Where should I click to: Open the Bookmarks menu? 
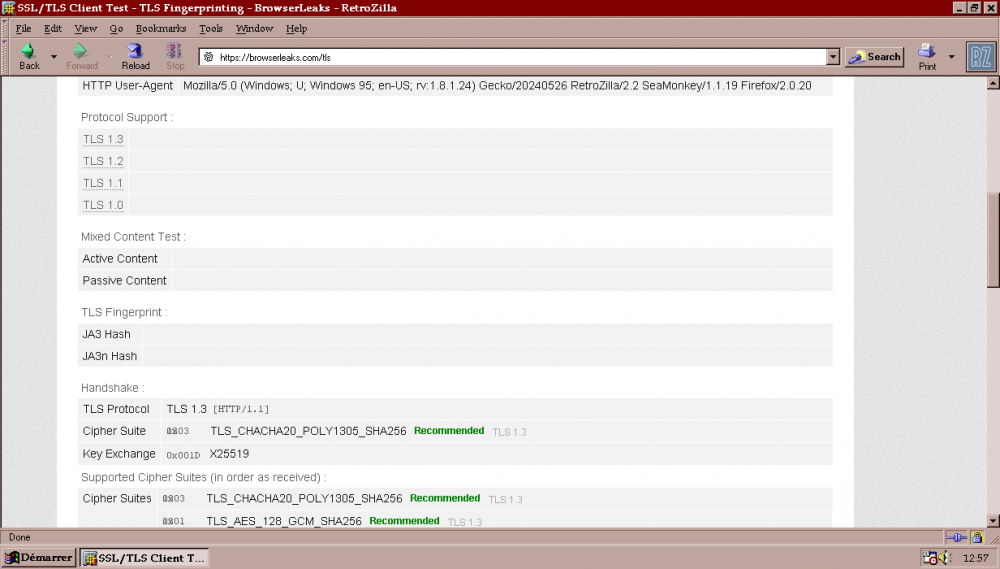tap(160, 29)
